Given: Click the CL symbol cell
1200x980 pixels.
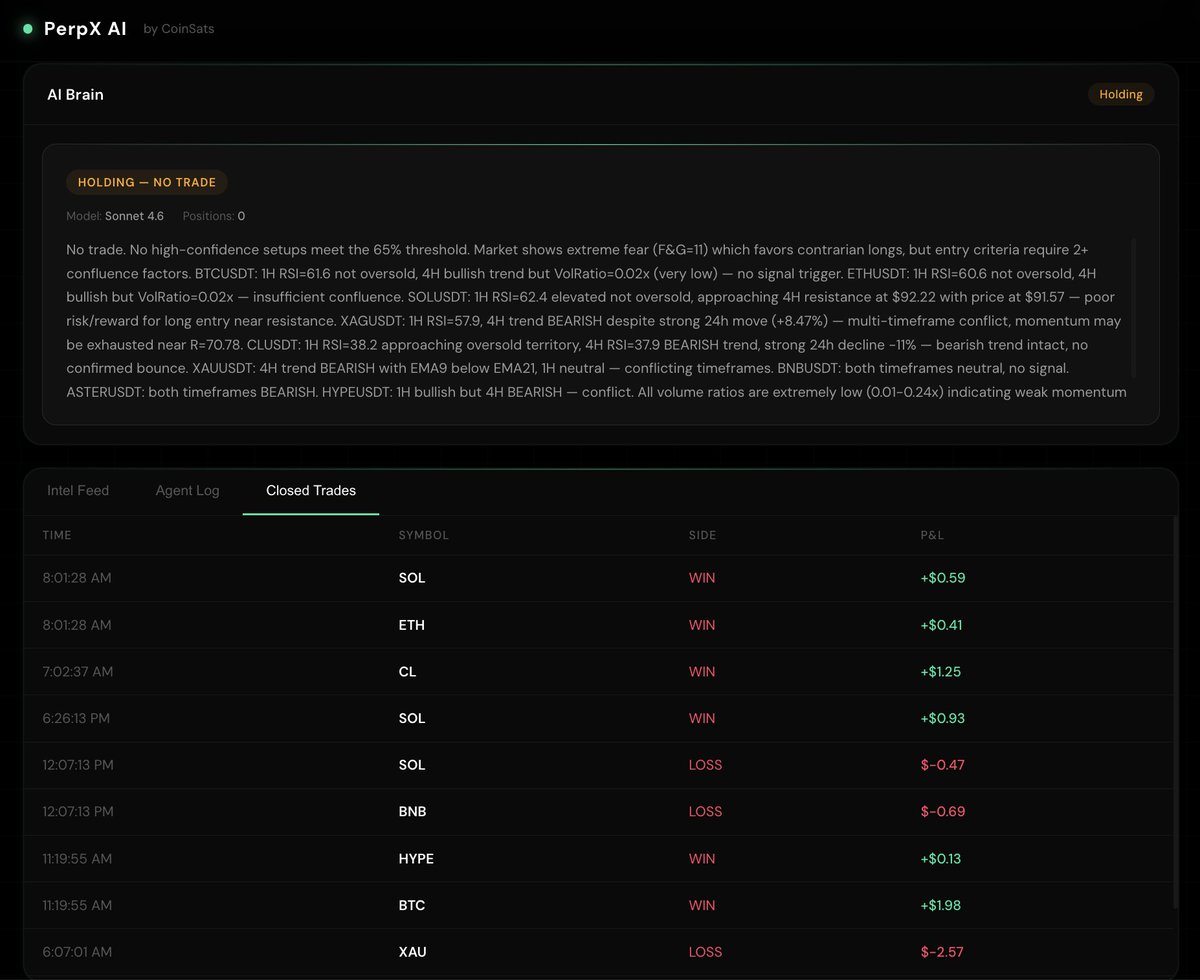Looking at the screenshot, I should coord(407,671).
